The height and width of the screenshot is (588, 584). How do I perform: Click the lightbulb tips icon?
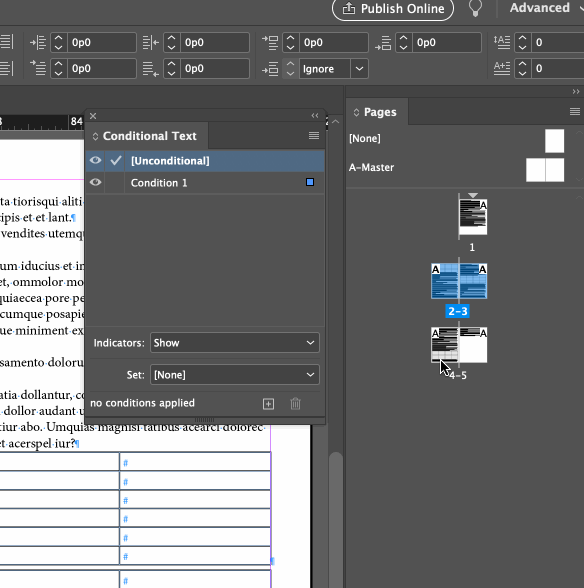[x=475, y=8]
